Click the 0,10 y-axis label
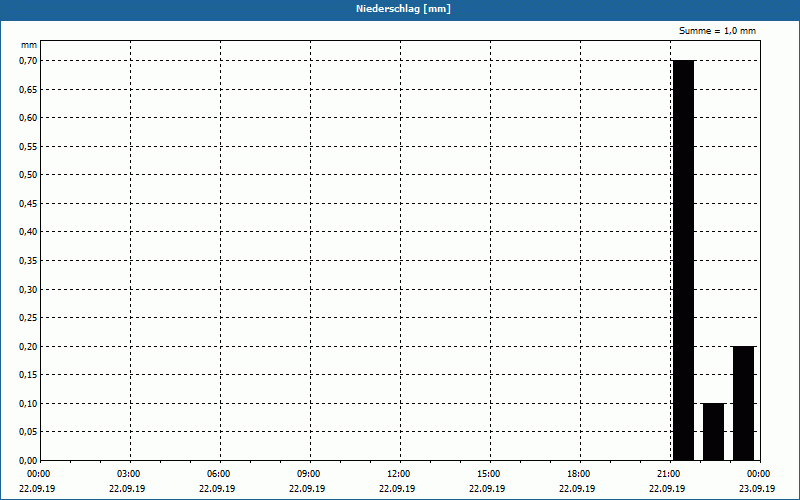Screen dimensions: 800x500 point(28,404)
